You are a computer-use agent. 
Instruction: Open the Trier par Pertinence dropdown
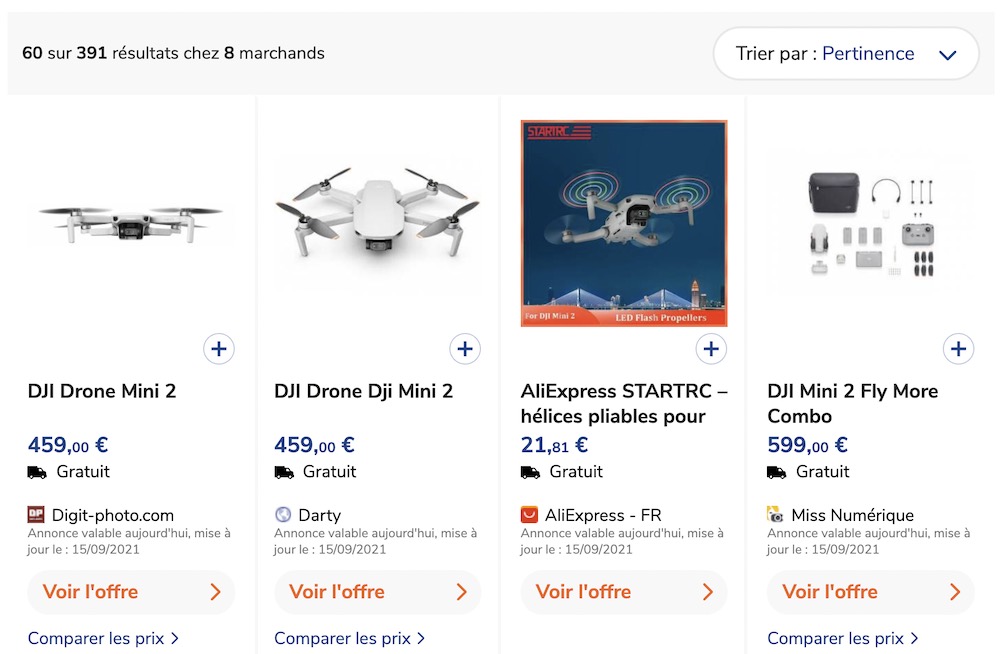click(x=846, y=53)
